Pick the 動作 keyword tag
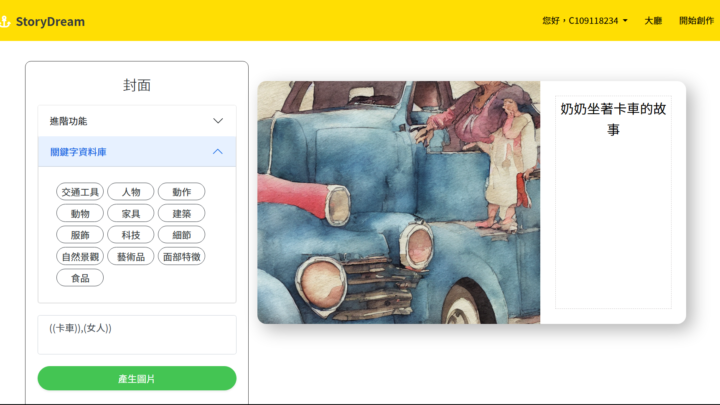 (x=181, y=192)
